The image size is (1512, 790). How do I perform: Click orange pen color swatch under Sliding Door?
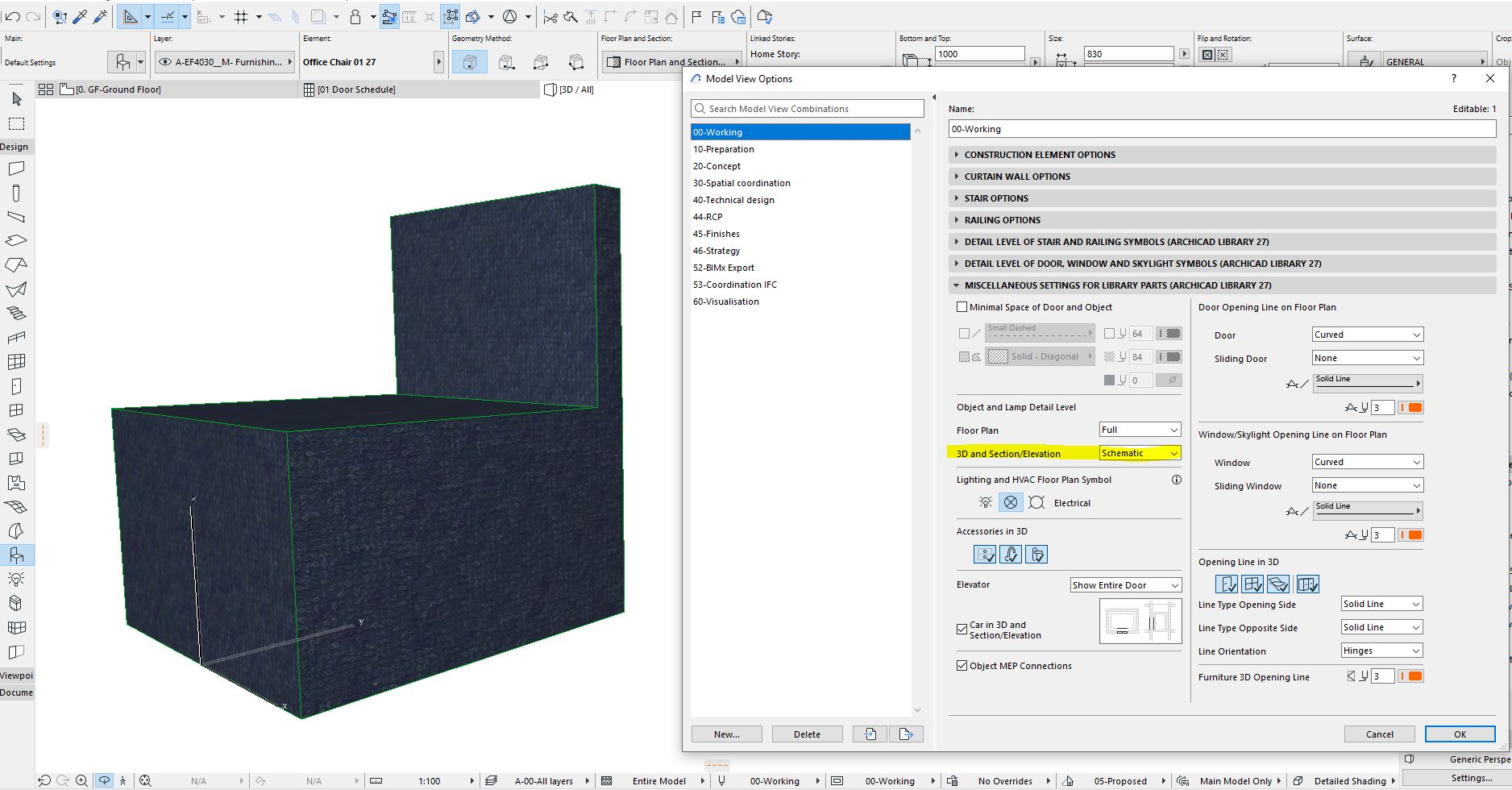[x=1410, y=408]
